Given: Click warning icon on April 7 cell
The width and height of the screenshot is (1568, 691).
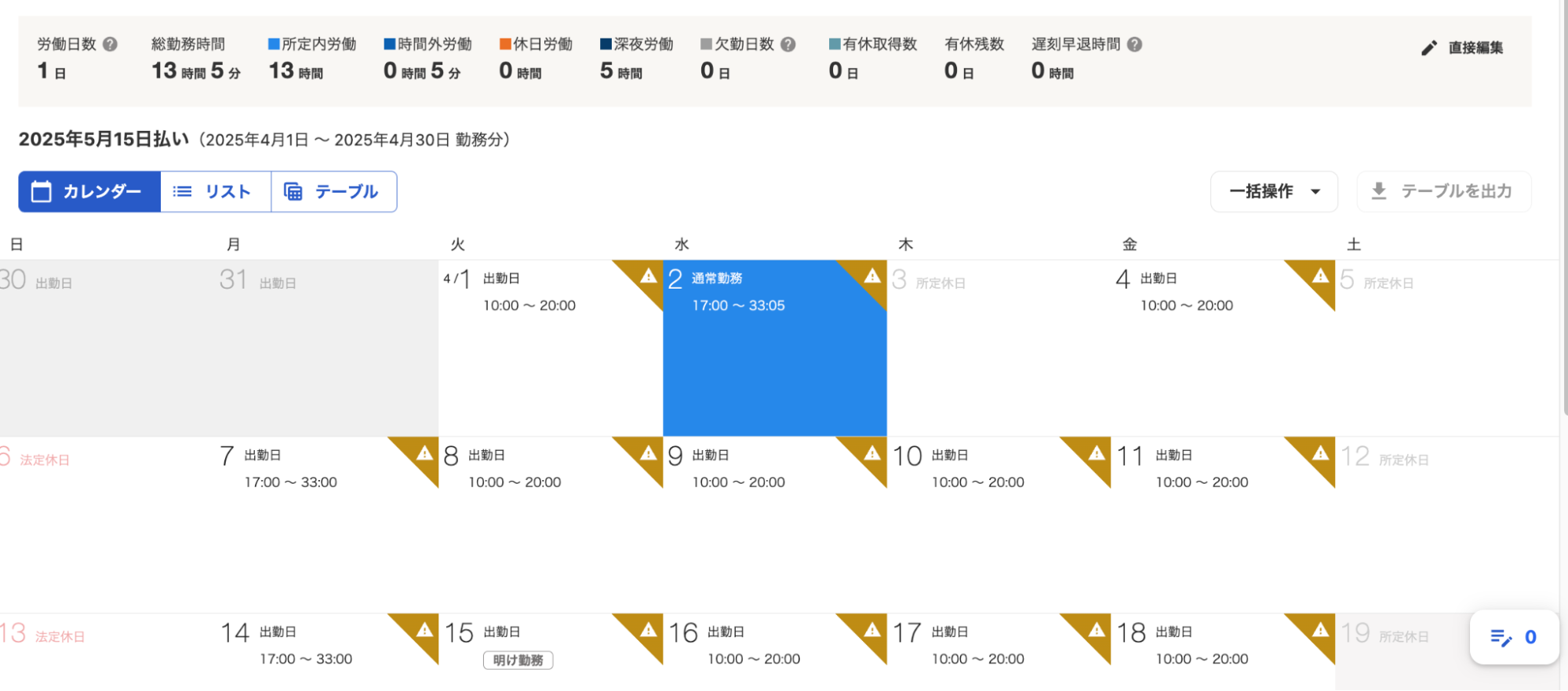Looking at the screenshot, I should tap(424, 453).
